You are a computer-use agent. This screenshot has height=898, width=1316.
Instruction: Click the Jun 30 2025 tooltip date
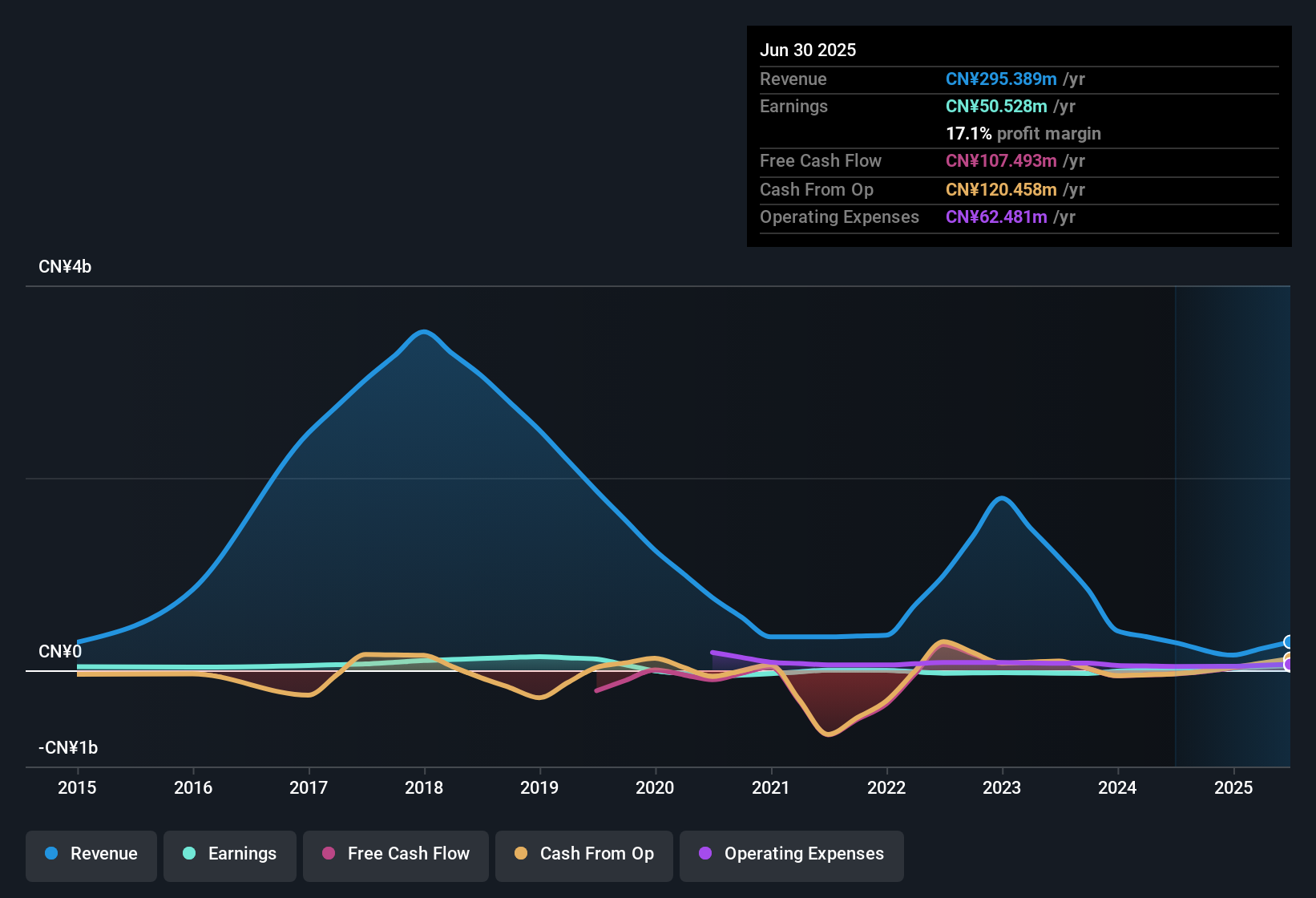tap(808, 50)
